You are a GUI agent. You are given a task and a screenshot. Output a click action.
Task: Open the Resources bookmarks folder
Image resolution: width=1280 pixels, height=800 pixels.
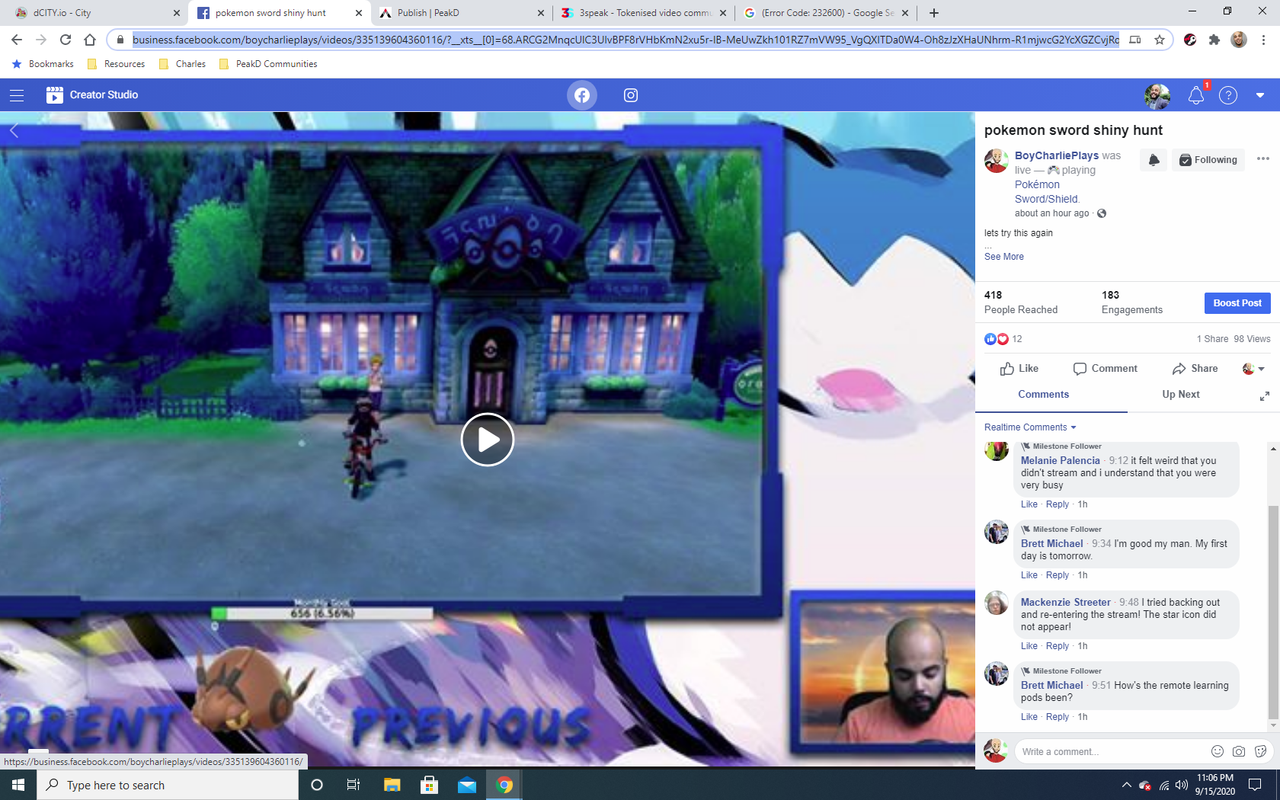pos(116,64)
